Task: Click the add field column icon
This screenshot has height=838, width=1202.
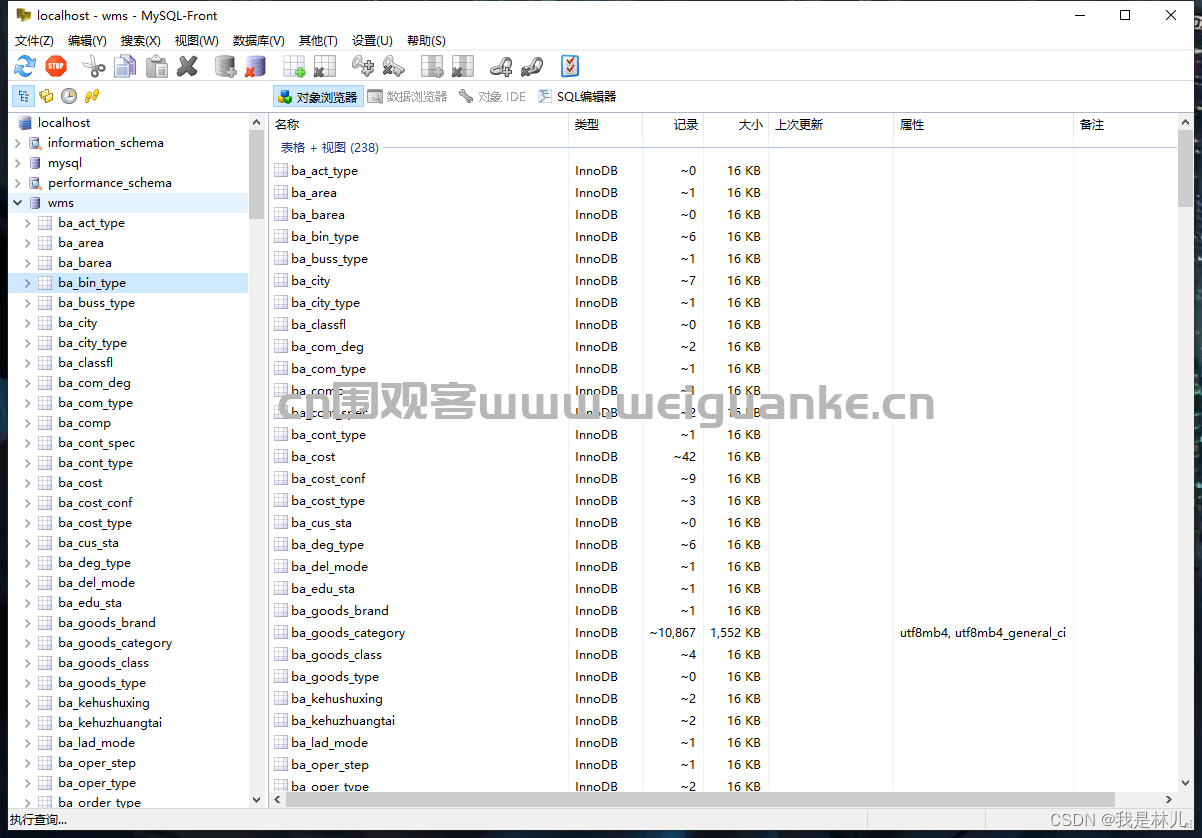Action: coord(432,67)
